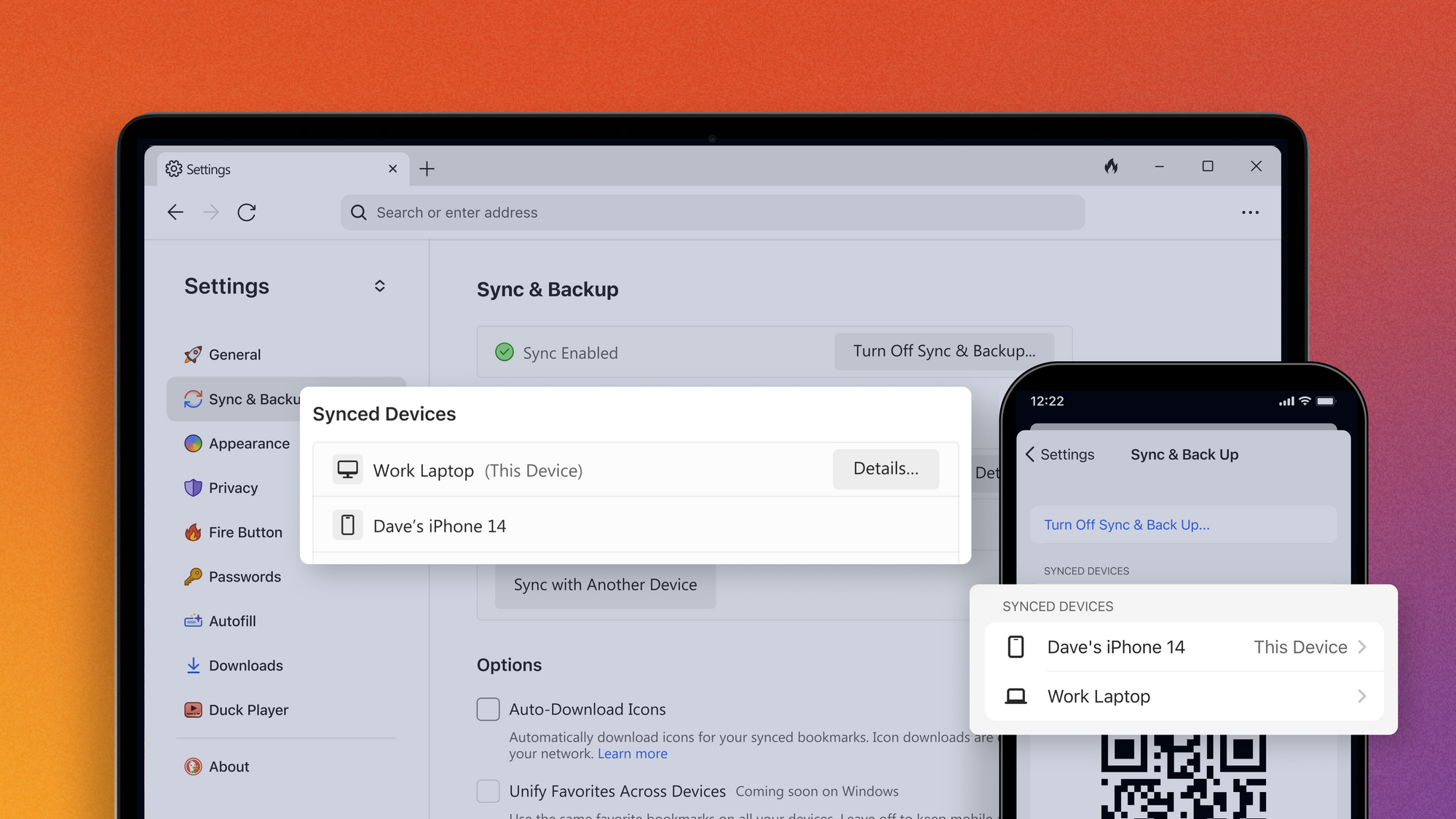Viewport: 1456px width, 819px height.
Task: Click the Fire icon in the browser toolbar
Action: click(x=1111, y=167)
